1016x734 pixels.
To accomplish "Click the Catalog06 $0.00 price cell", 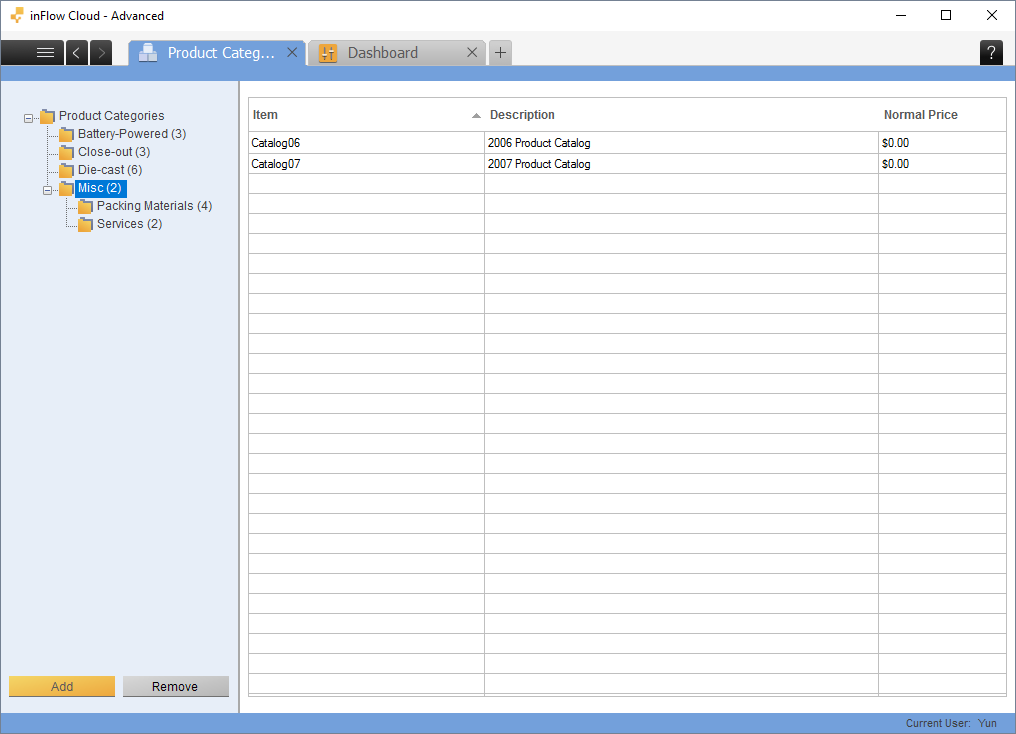I will pos(942,143).
